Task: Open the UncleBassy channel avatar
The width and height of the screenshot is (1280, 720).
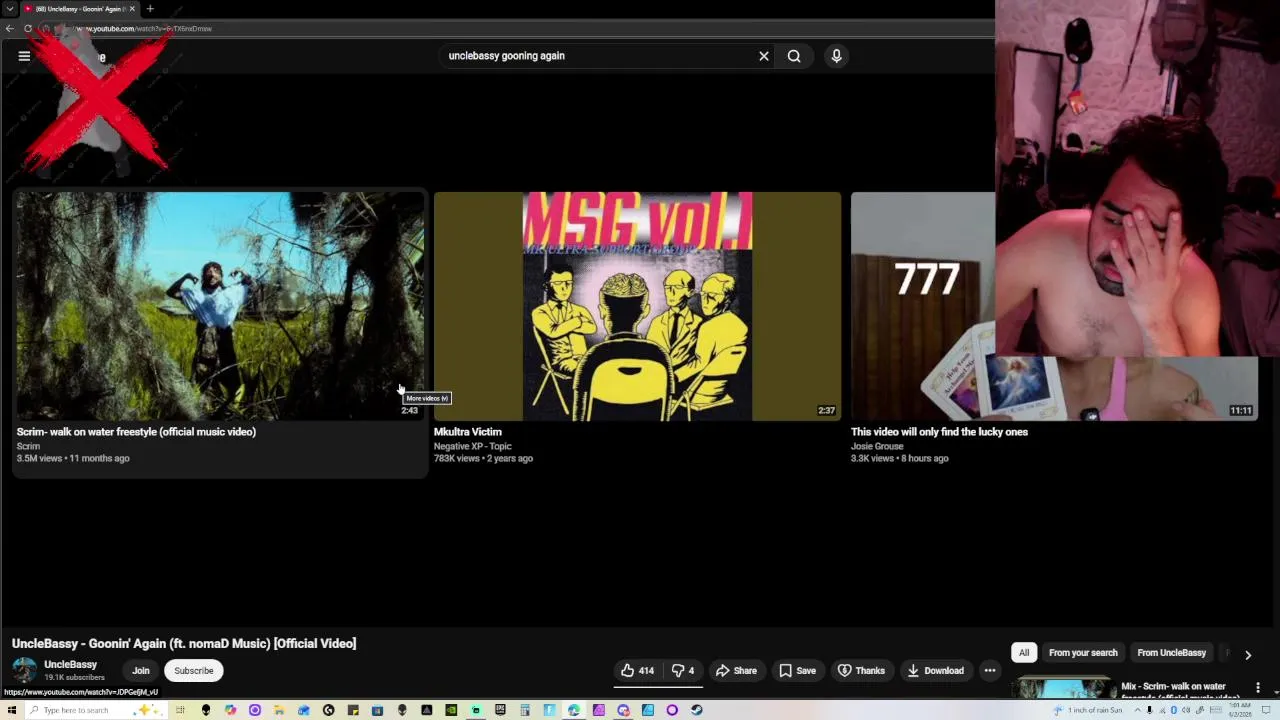Action: 24,670
